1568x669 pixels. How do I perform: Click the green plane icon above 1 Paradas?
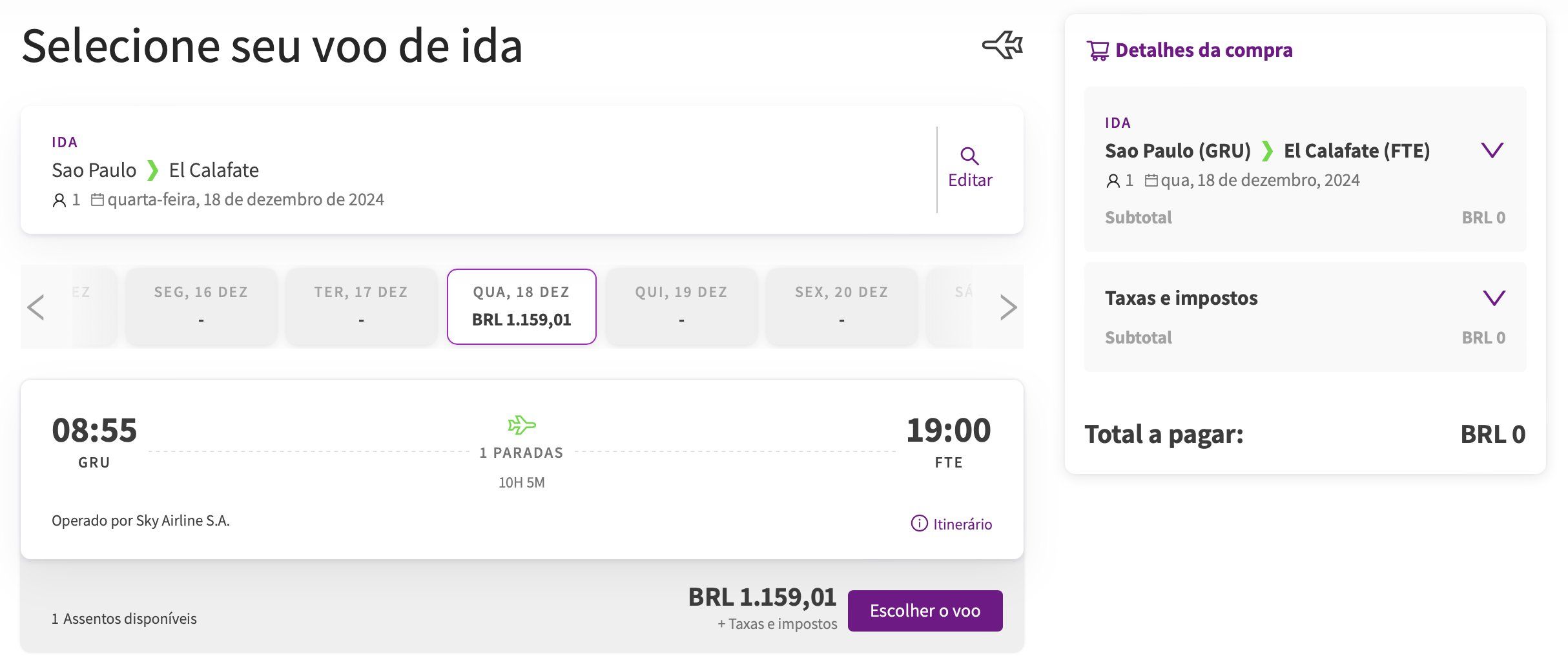[522, 425]
